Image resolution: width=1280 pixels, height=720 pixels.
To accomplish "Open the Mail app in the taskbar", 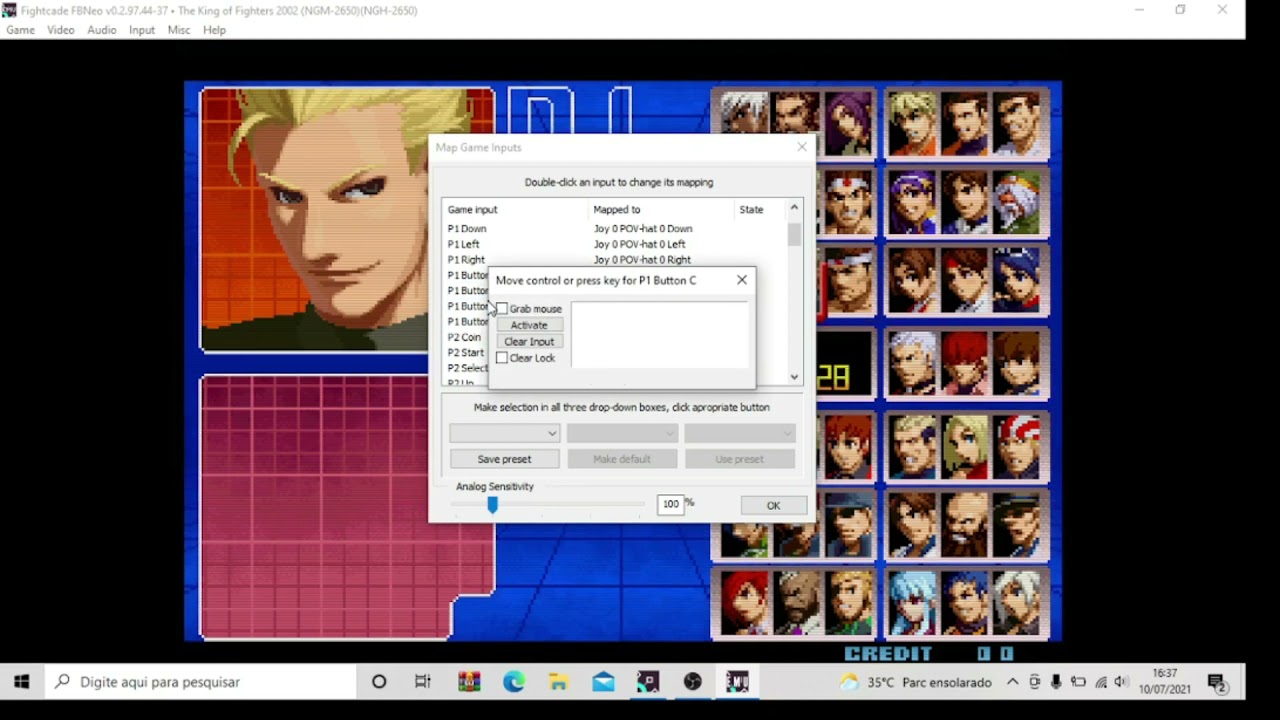I will [603, 682].
